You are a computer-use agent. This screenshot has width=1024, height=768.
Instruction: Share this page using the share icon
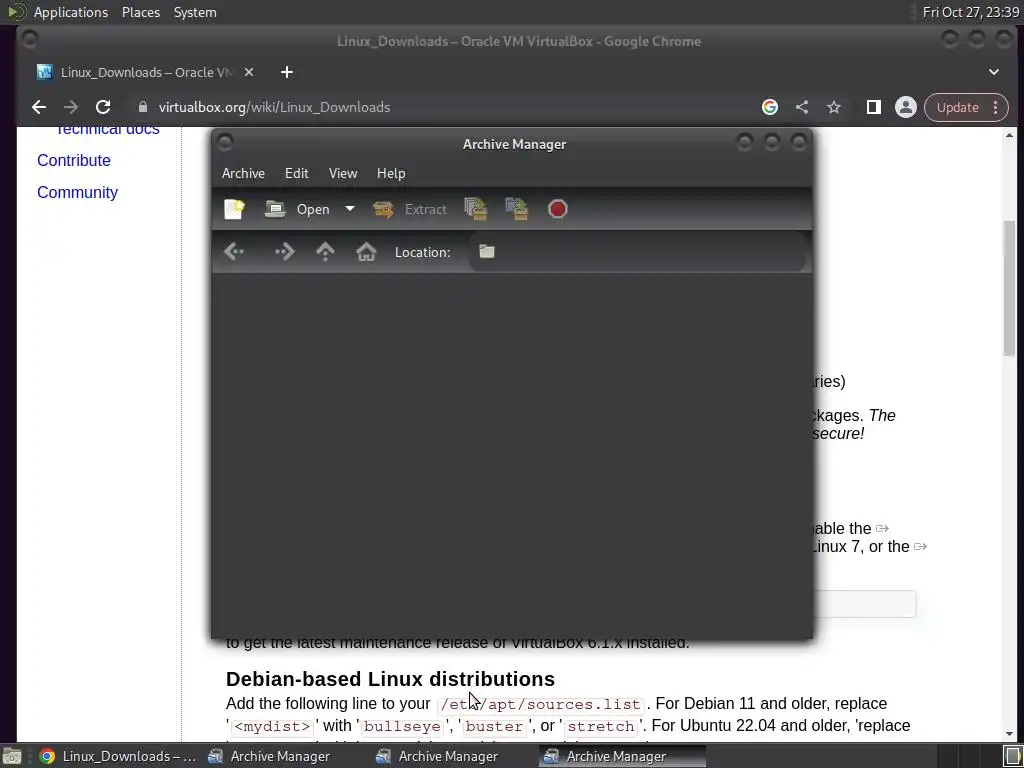(802, 107)
